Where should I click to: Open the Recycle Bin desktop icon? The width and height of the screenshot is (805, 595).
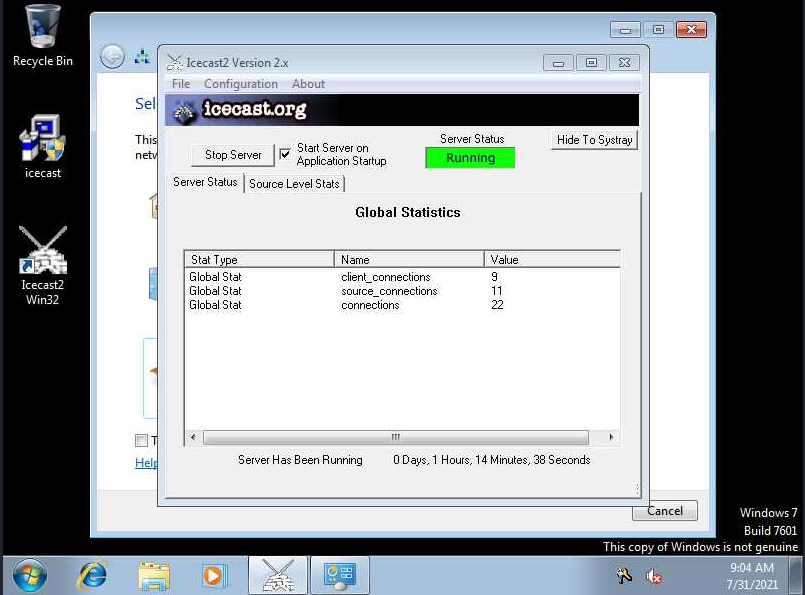click(42, 28)
